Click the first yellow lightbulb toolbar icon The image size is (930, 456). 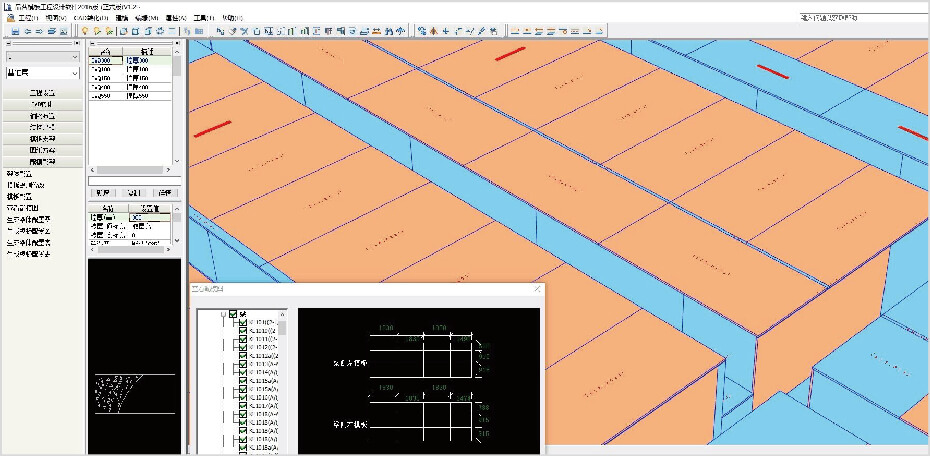85,31
